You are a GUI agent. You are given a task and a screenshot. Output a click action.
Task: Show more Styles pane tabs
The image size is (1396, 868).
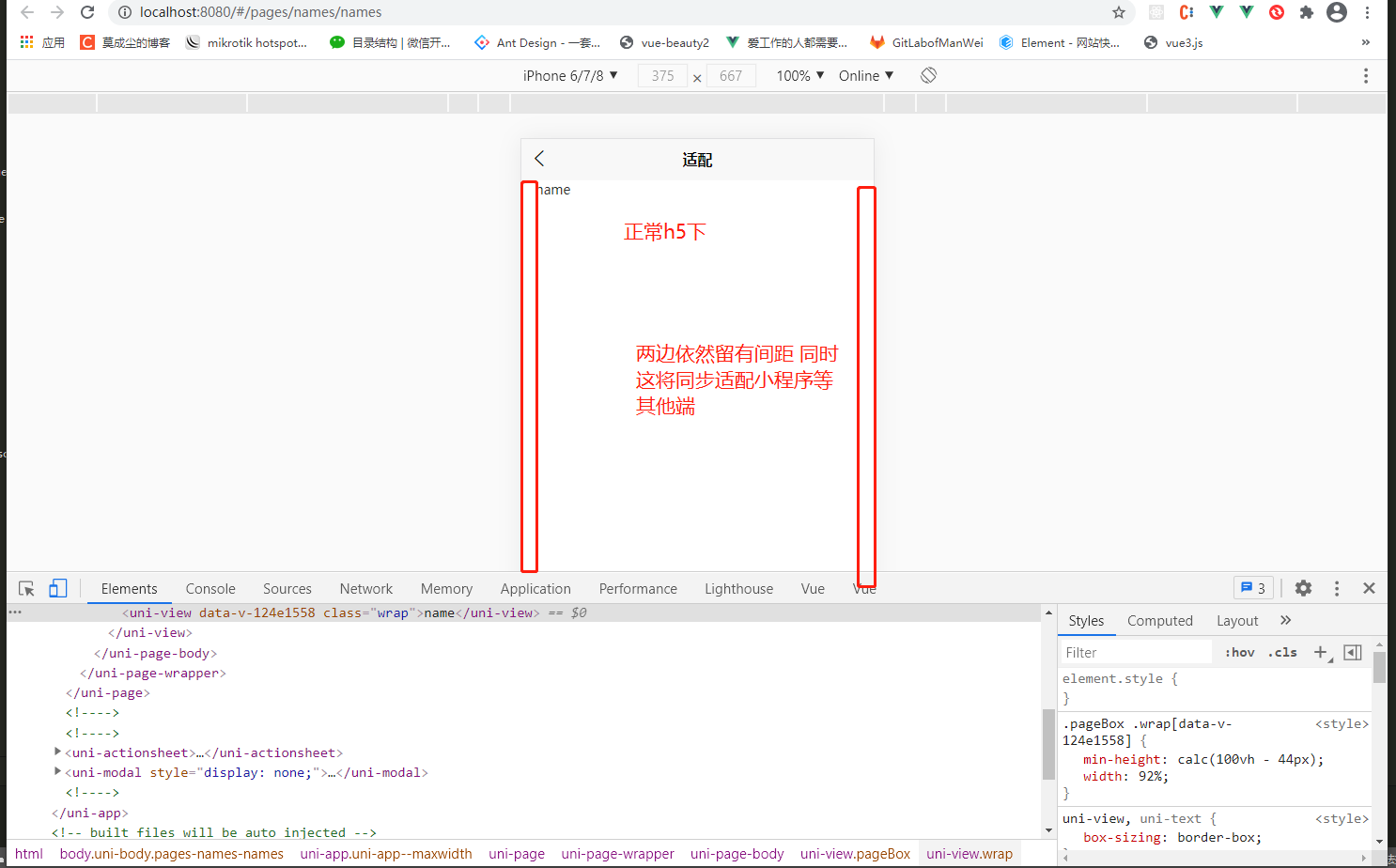(x=1286, y=620)
